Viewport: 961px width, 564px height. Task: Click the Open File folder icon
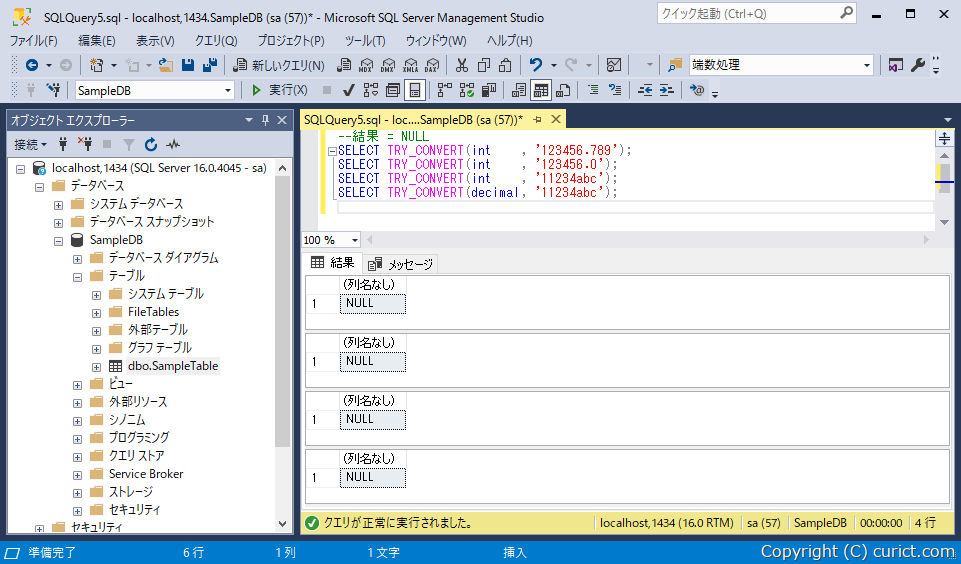point(165,65)
